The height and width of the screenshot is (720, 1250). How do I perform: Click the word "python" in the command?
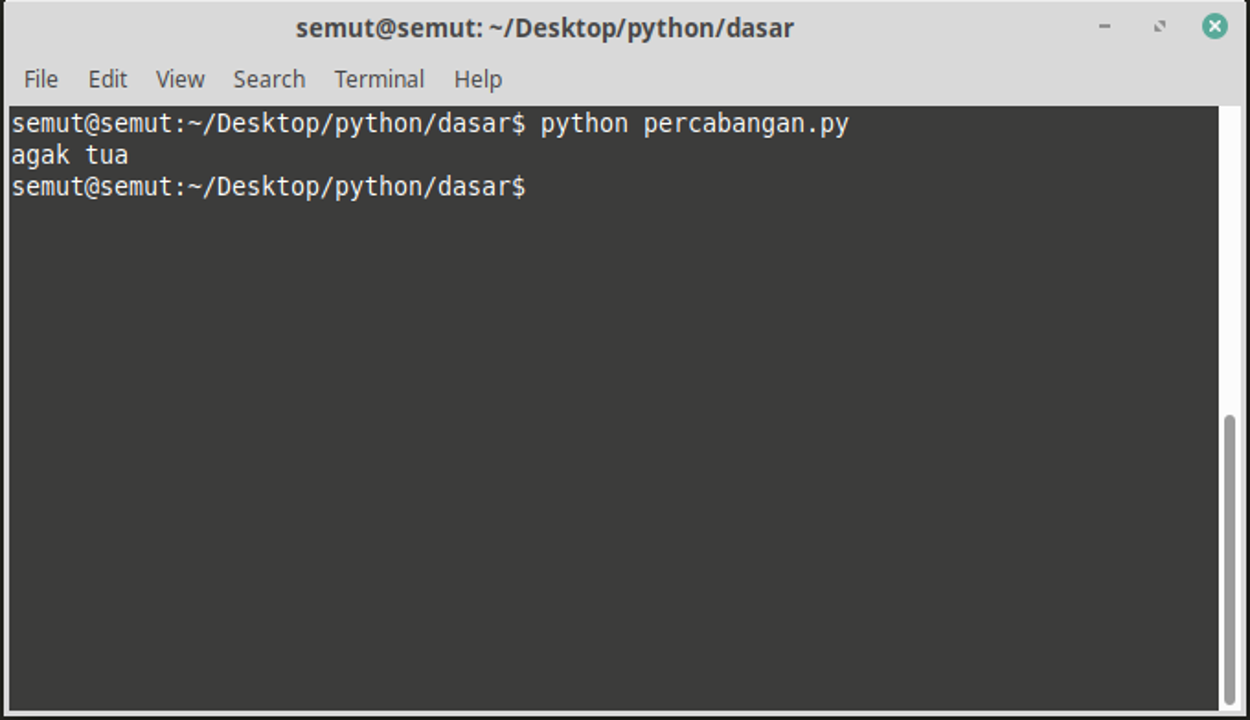[584, 124]
